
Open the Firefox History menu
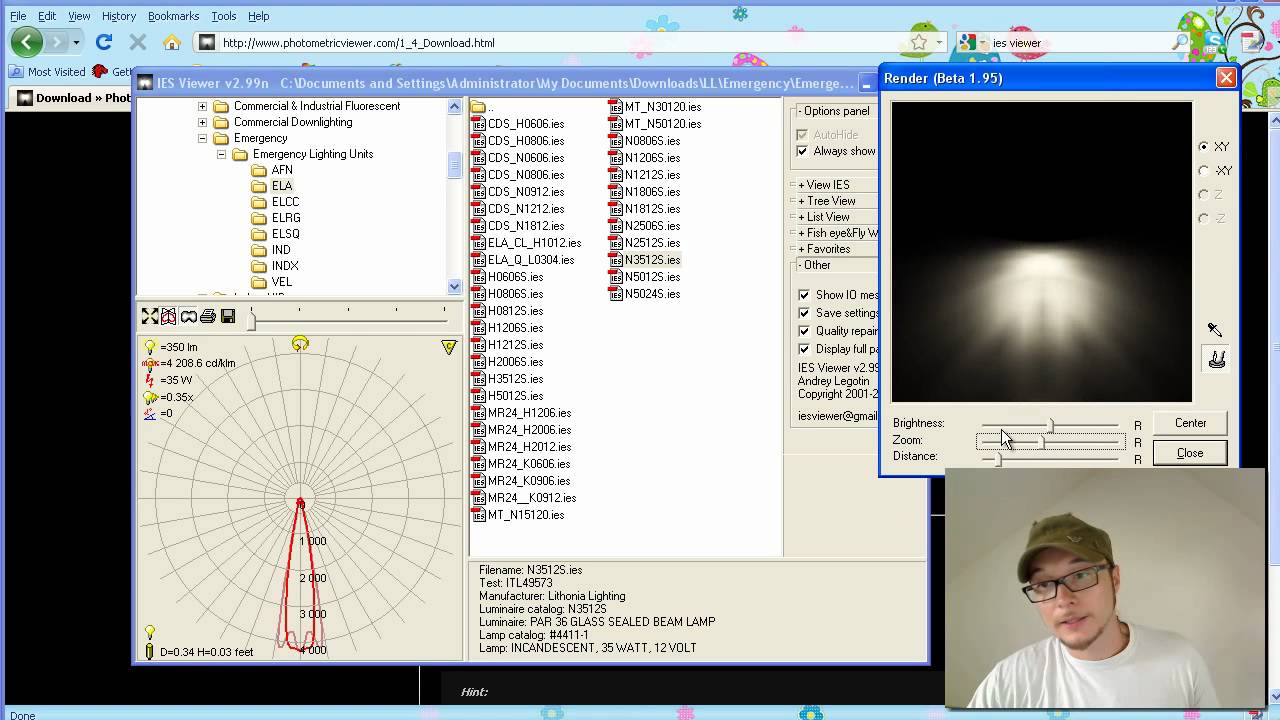(x=119, y=16)
